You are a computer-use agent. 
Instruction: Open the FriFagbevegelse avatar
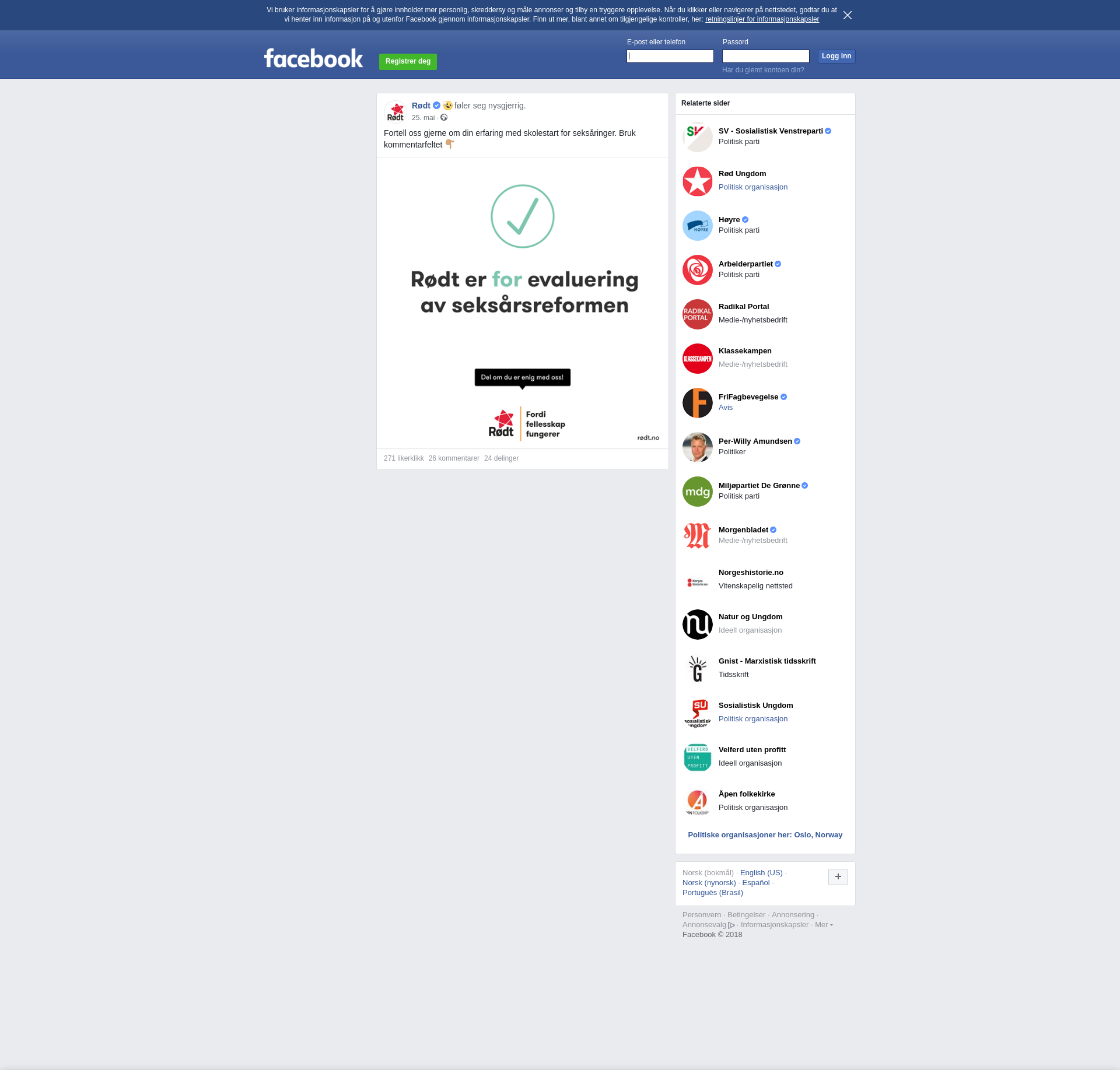tap(698, 403)
